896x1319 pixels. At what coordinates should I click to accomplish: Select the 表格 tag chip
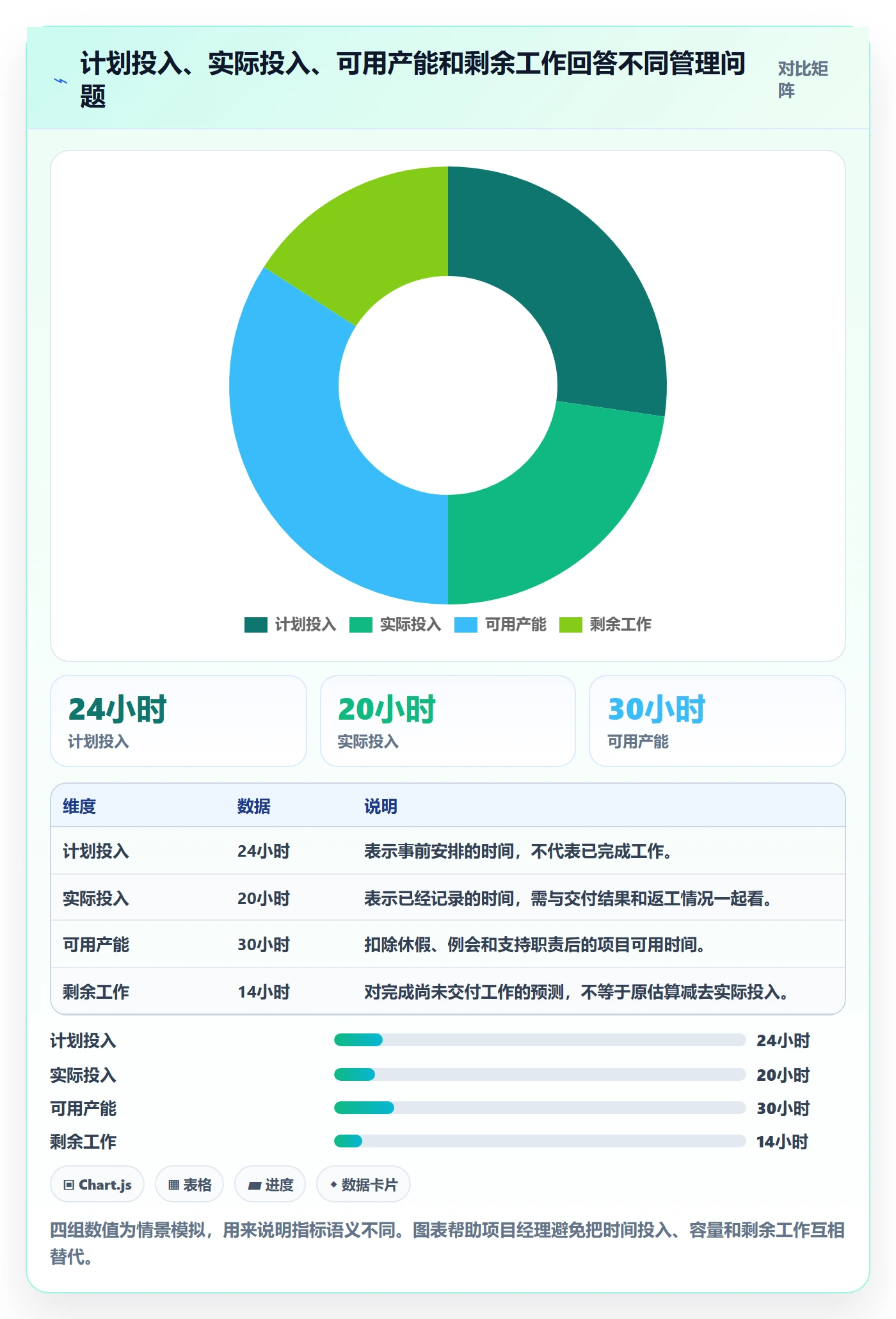(x=189, y=1185)
